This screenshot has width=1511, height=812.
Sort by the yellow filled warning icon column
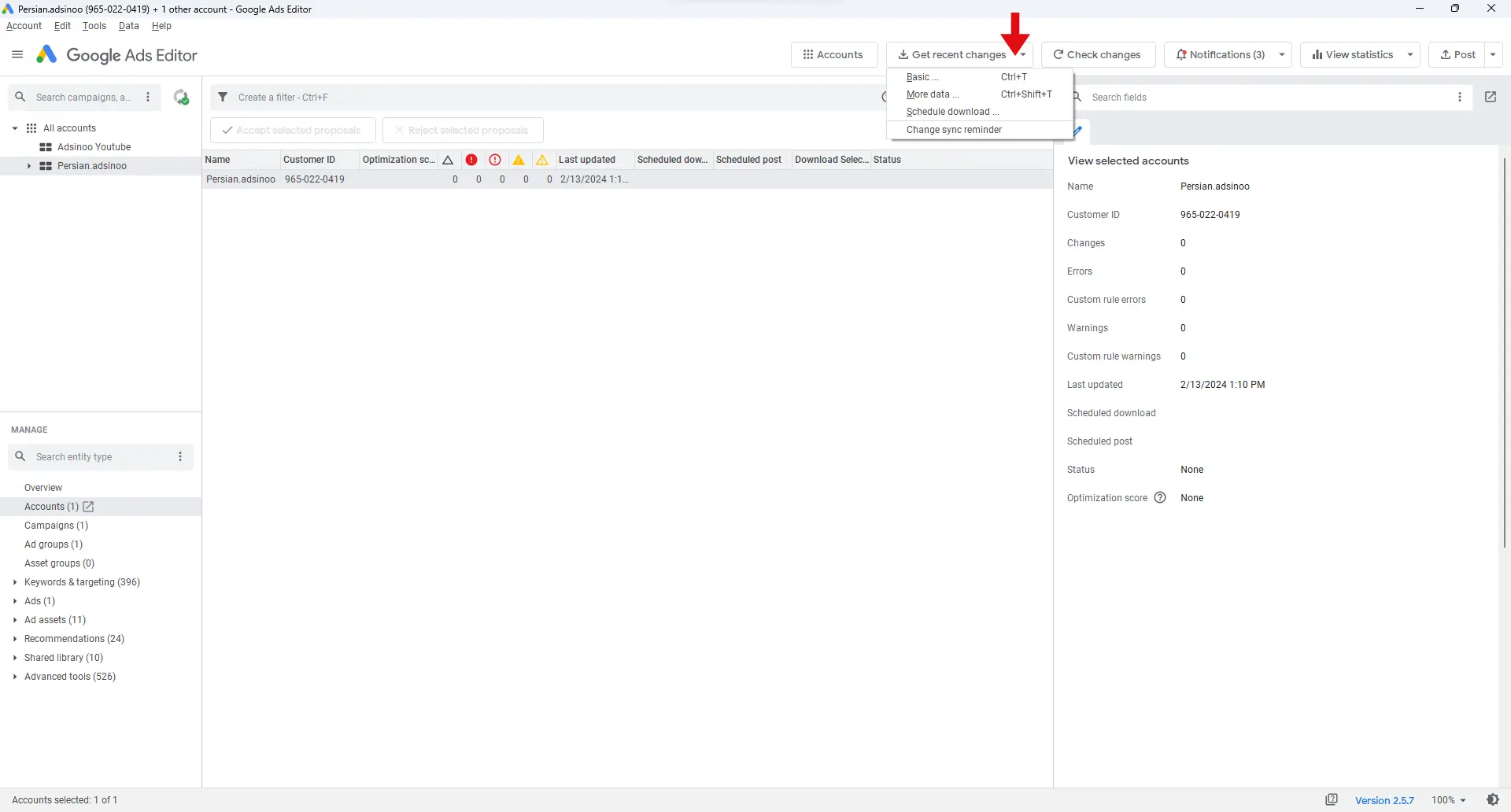519,160
